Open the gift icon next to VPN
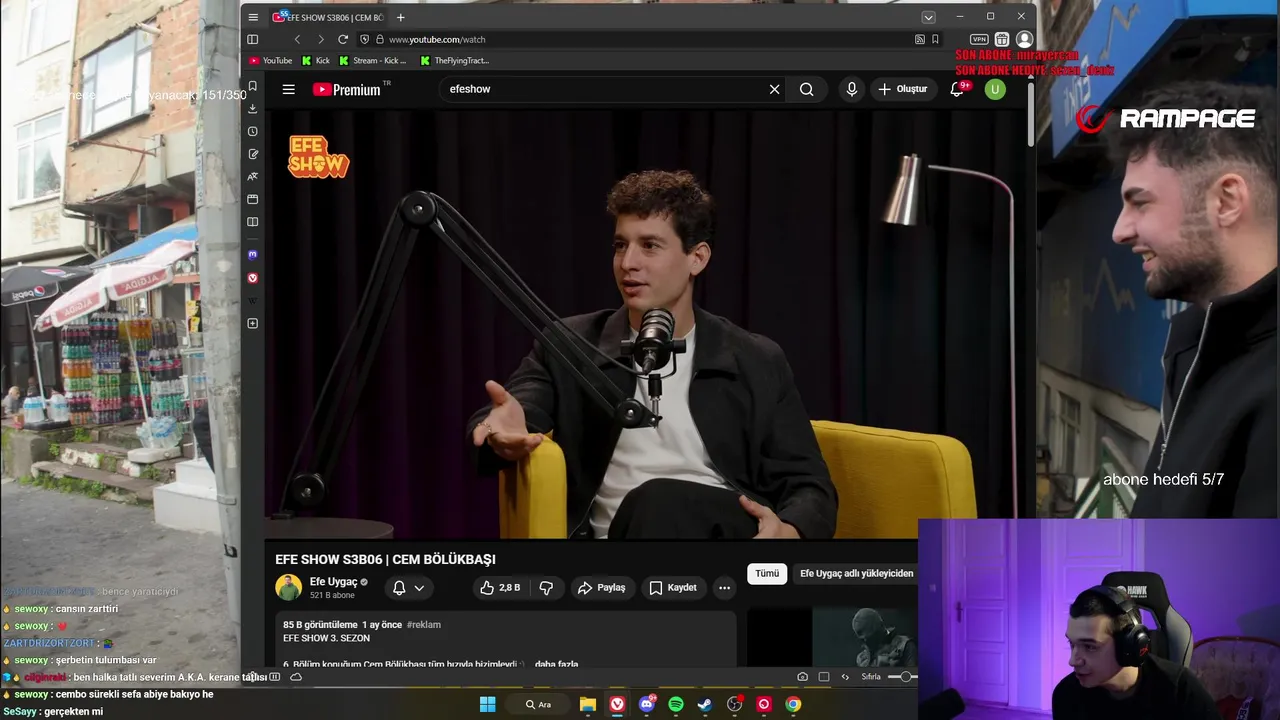Image resolution: width=1280 pixels, height=720 pixels. click(x=1002, y=39)
